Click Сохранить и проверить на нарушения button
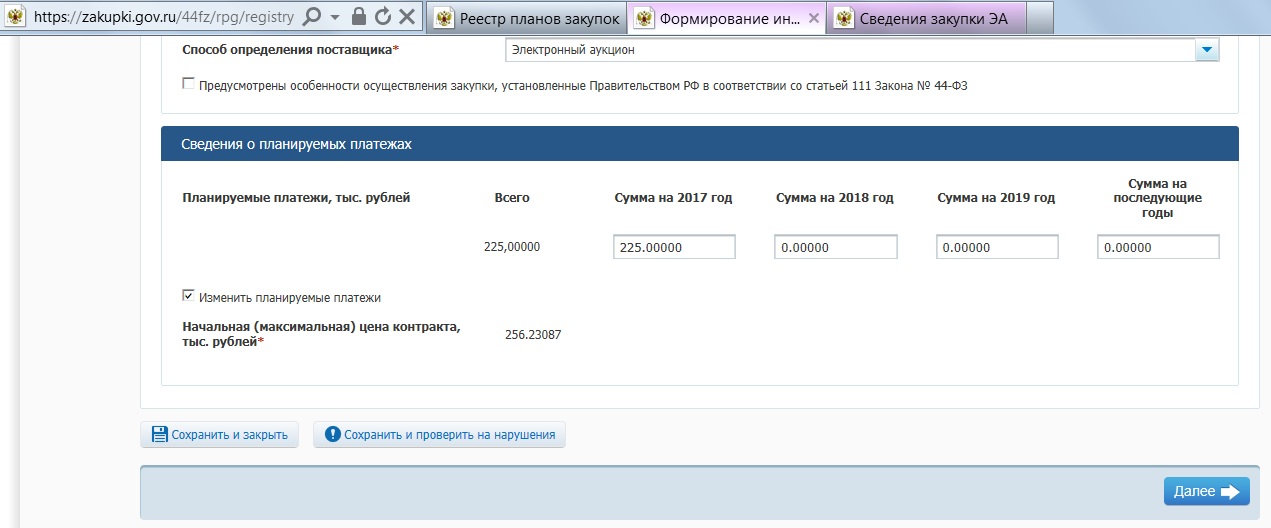The width and height of the screenshot is (1271, 528). click(x=440, y=435)
